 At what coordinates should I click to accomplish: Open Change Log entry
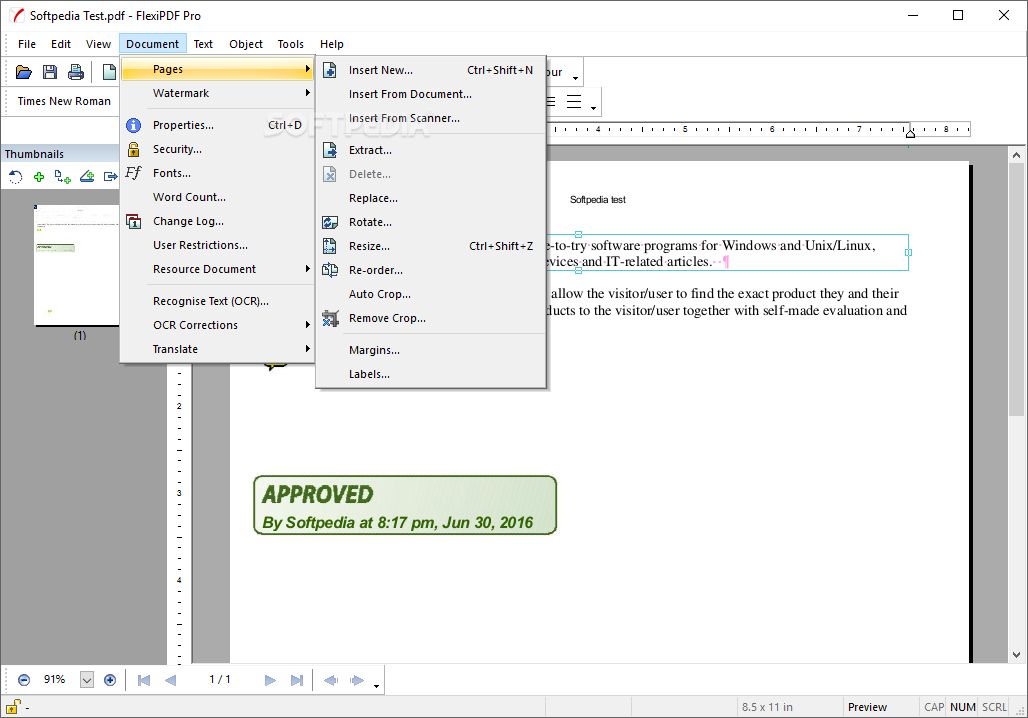[218, 221]
